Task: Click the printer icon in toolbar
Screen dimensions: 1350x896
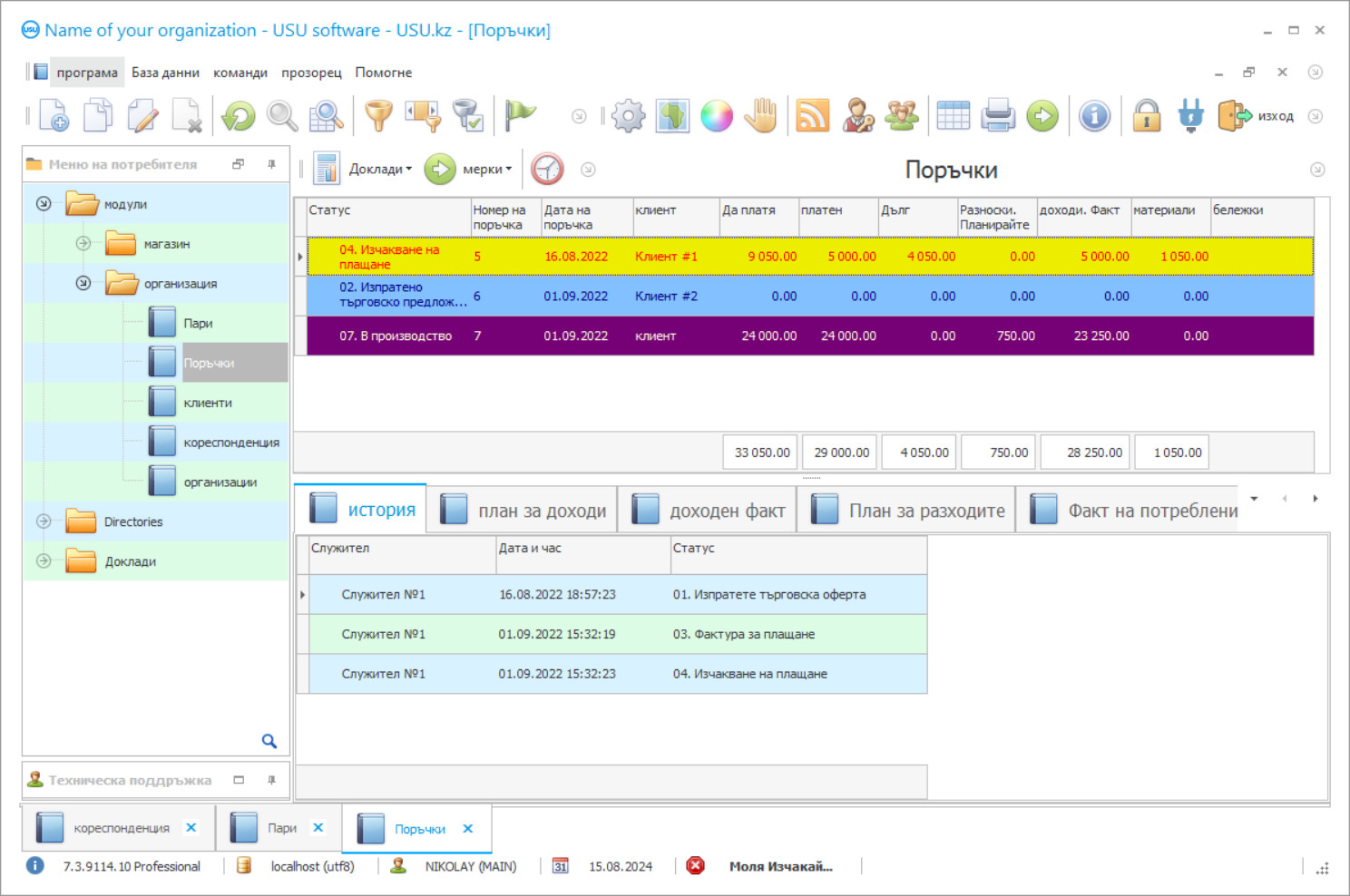Action: (998, 116)
